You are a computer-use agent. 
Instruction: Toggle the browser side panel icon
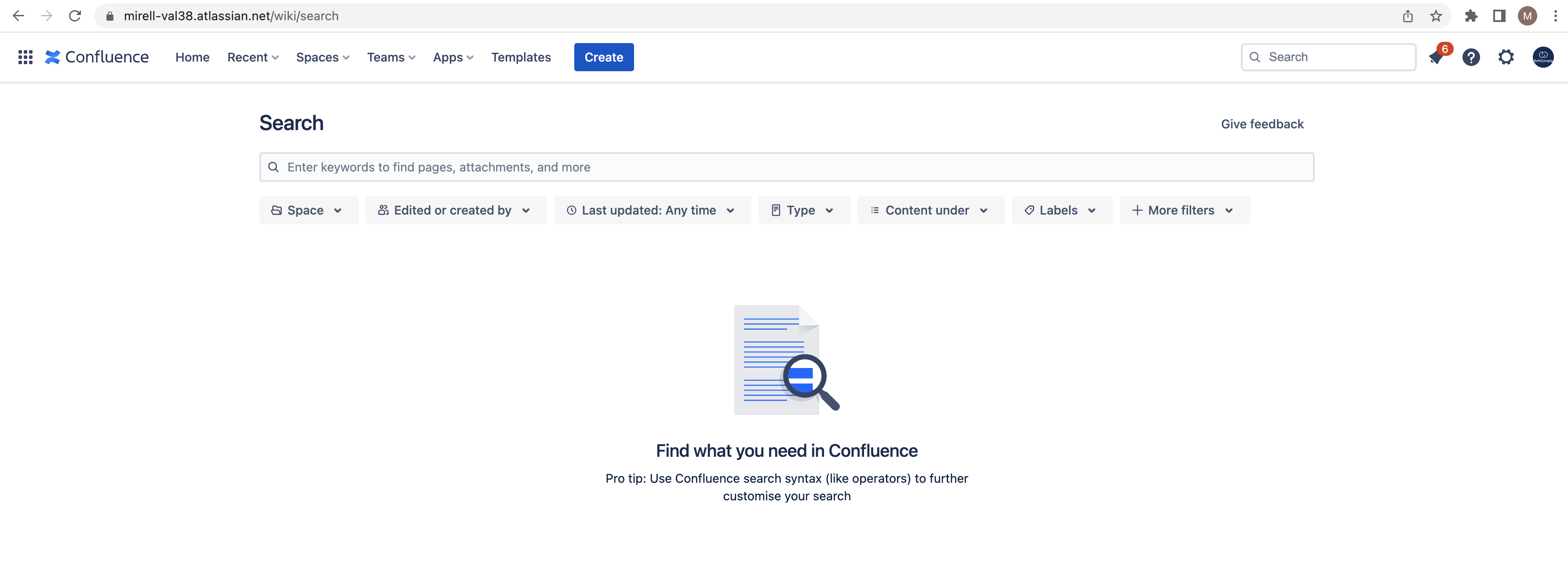1499,16
